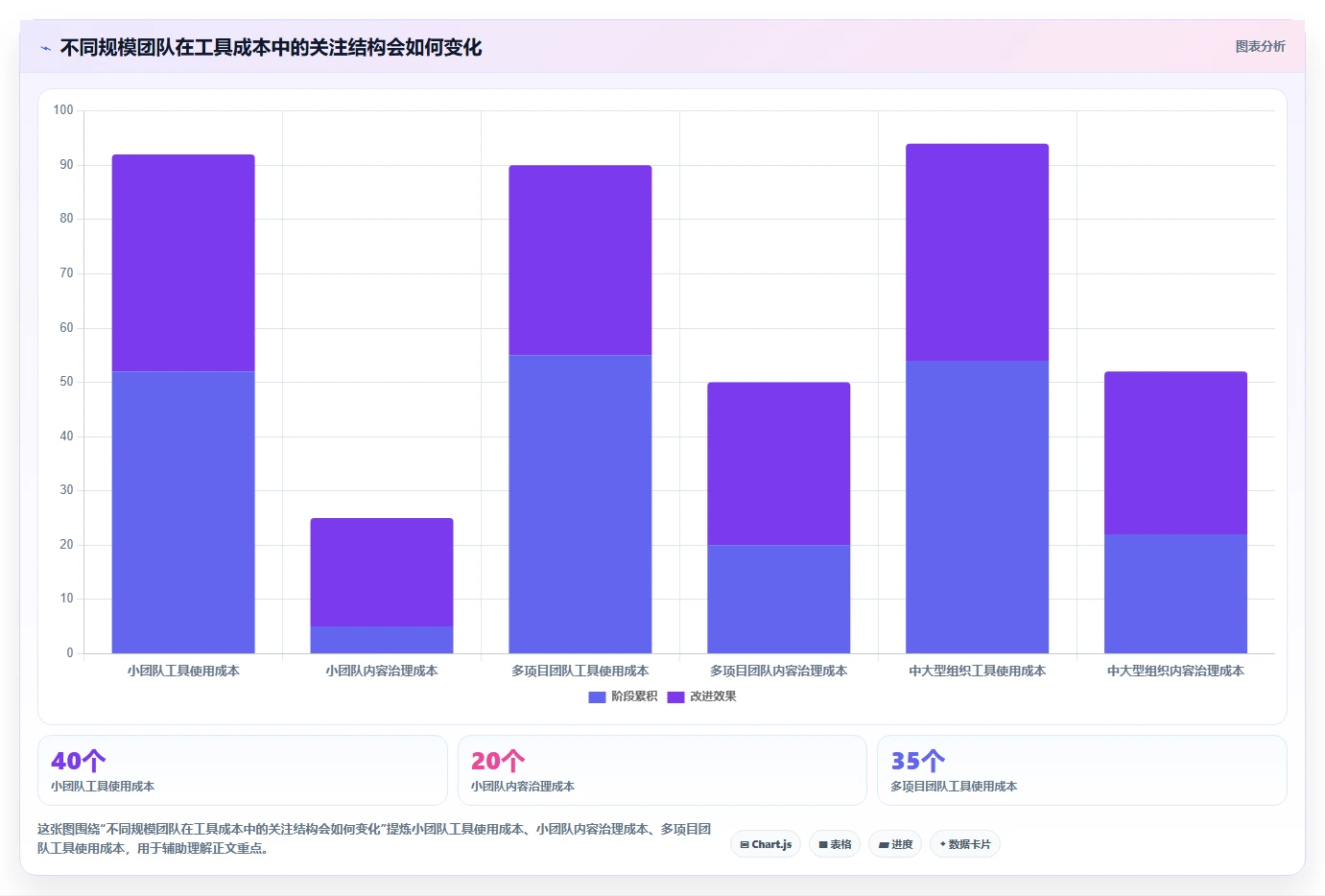Click the y-axis value 50

66,382
